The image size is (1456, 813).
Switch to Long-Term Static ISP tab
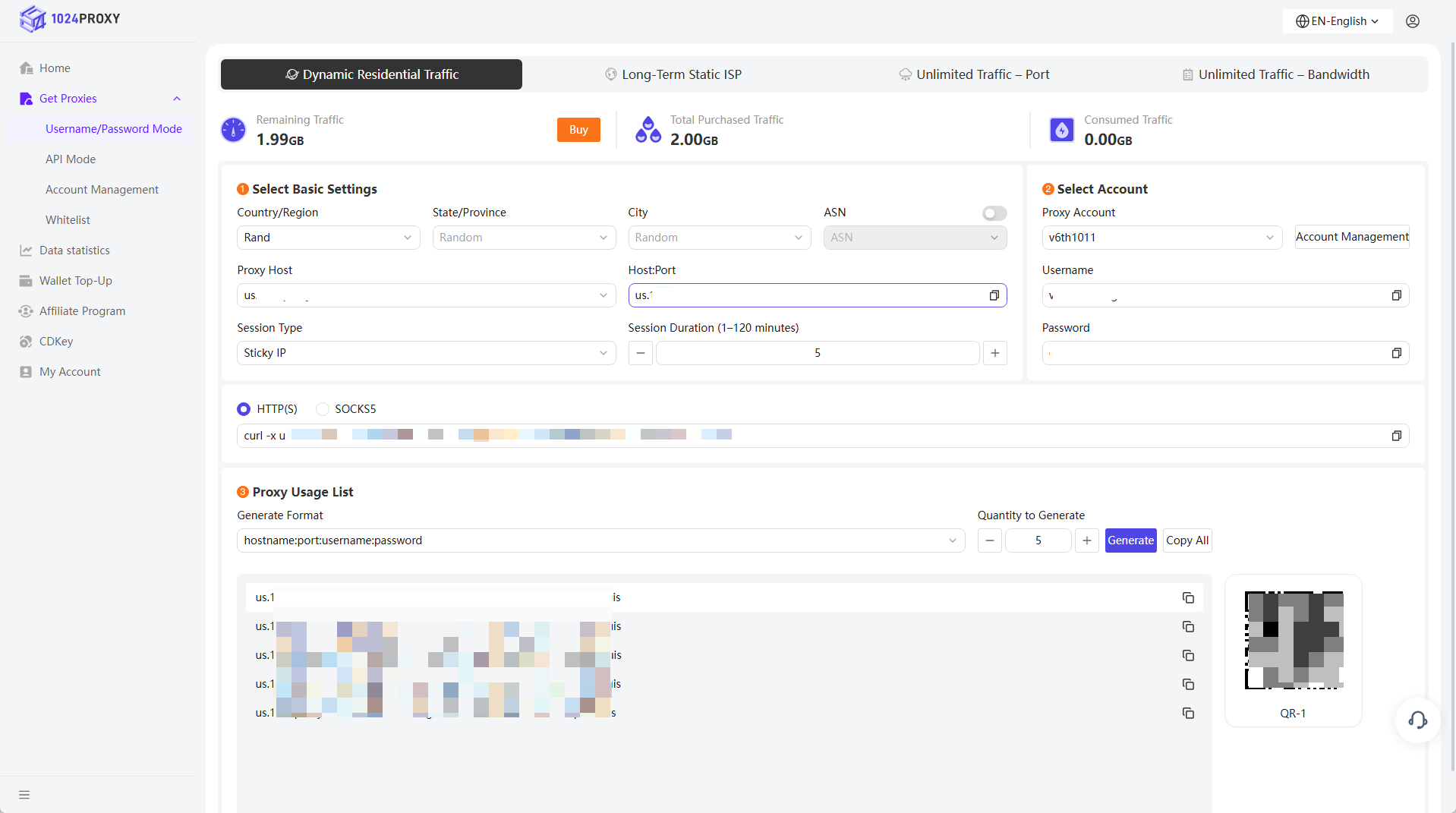click(673, 74)
